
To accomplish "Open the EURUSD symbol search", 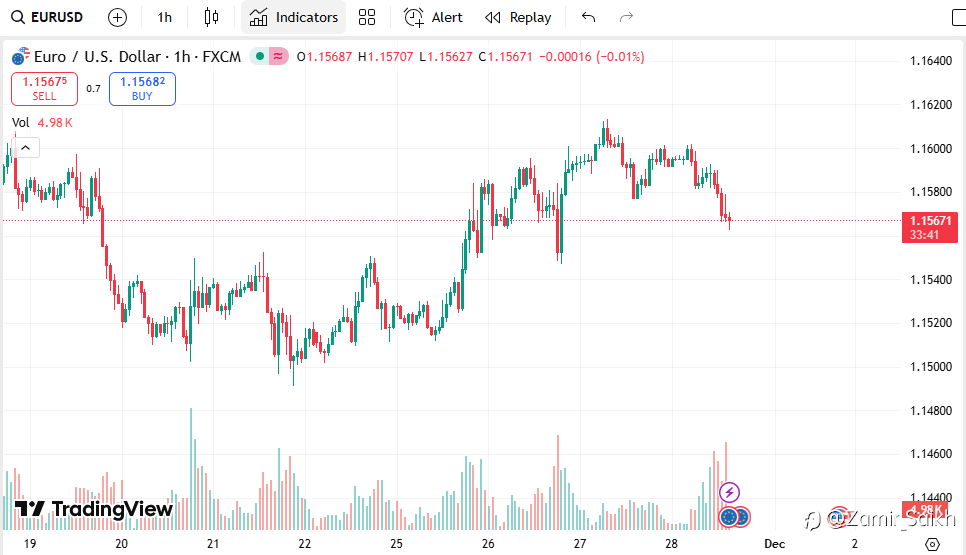I will coord(48,17).
